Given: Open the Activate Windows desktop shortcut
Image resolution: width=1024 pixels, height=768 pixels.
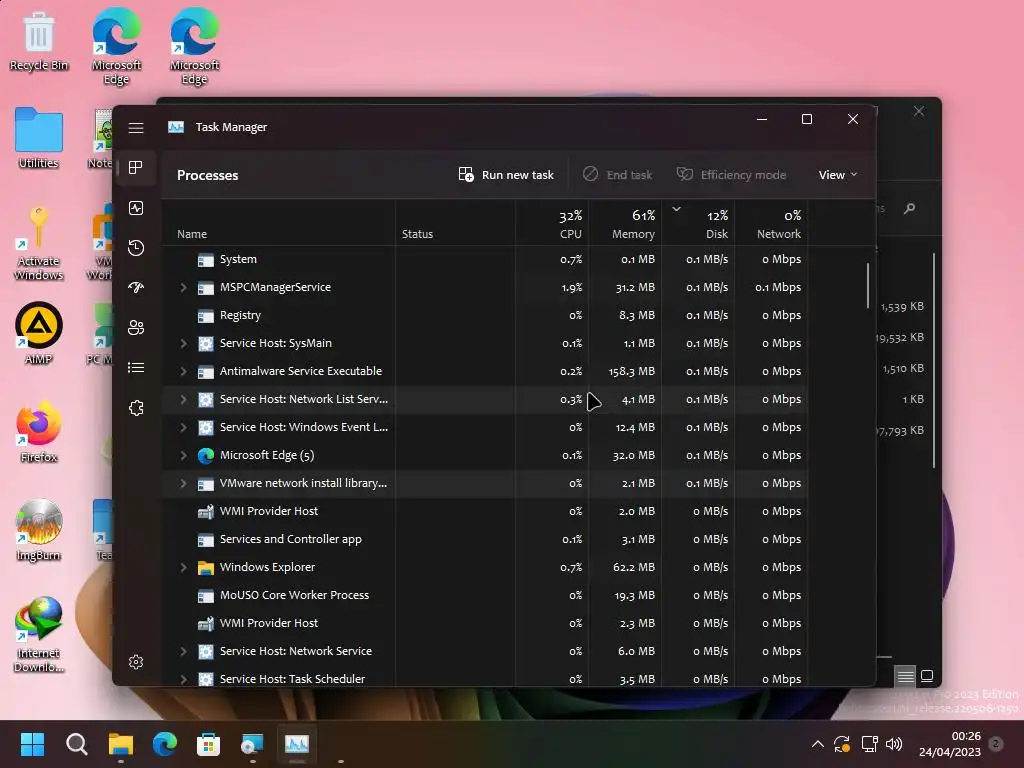Looking at the screenshot, I should pyautogui.click(x=39, y=242).
